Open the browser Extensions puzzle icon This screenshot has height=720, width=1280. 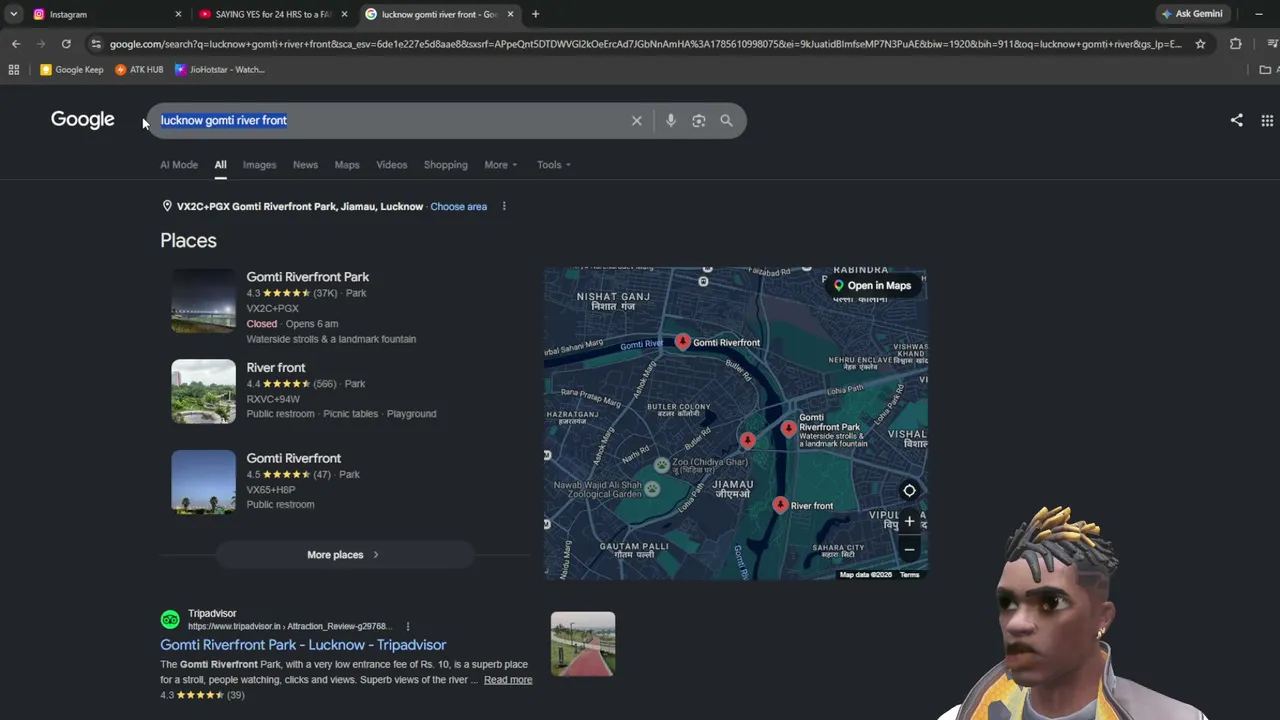click(x=1236, y=44)
